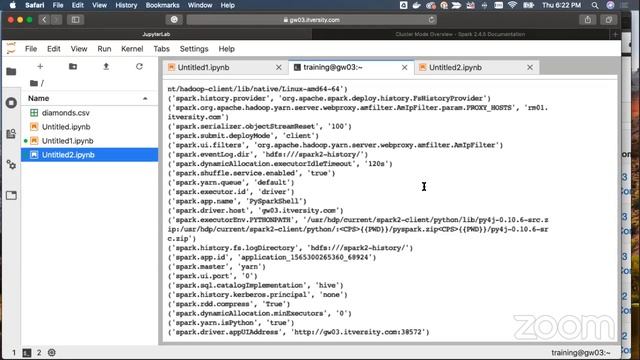
Task: Click the terminal count icon in status bar
Action: (27, 353)
